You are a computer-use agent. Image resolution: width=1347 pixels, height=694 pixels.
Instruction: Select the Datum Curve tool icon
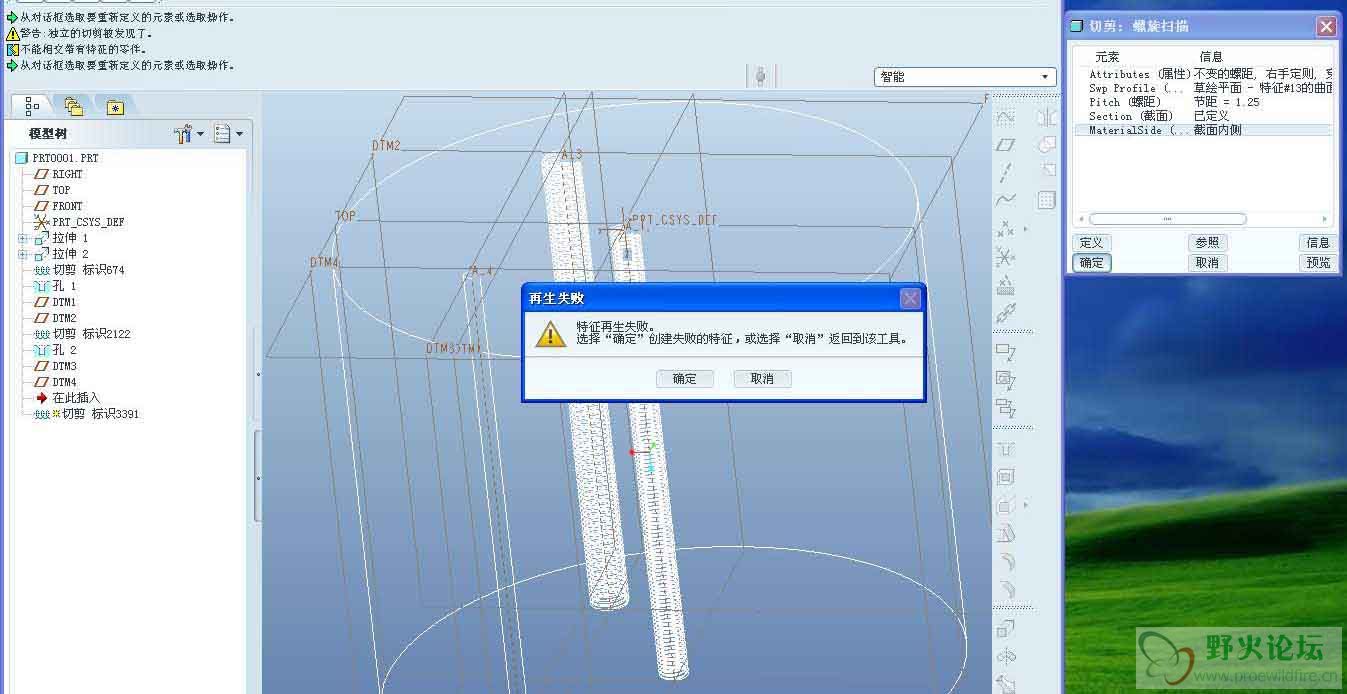1006,200
